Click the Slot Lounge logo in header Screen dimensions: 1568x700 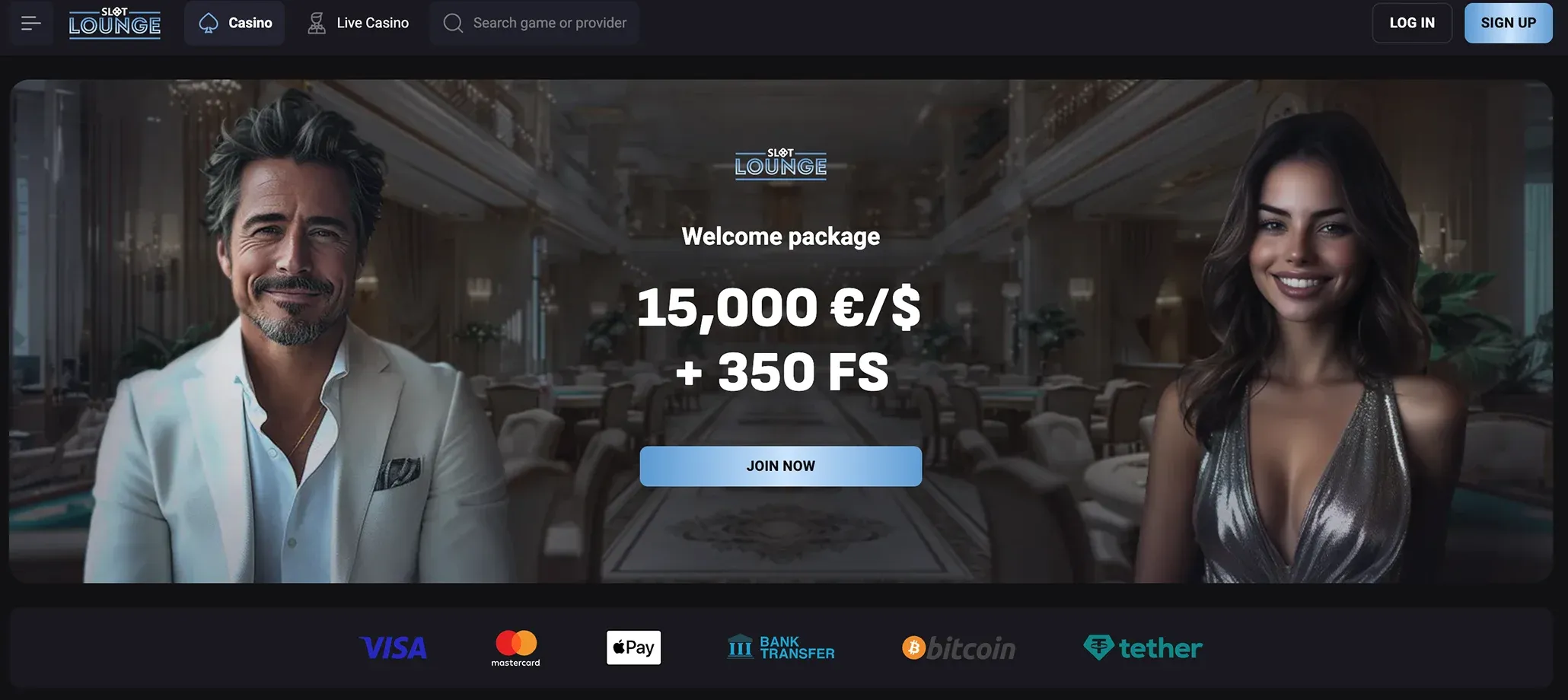tap(115, 23)
